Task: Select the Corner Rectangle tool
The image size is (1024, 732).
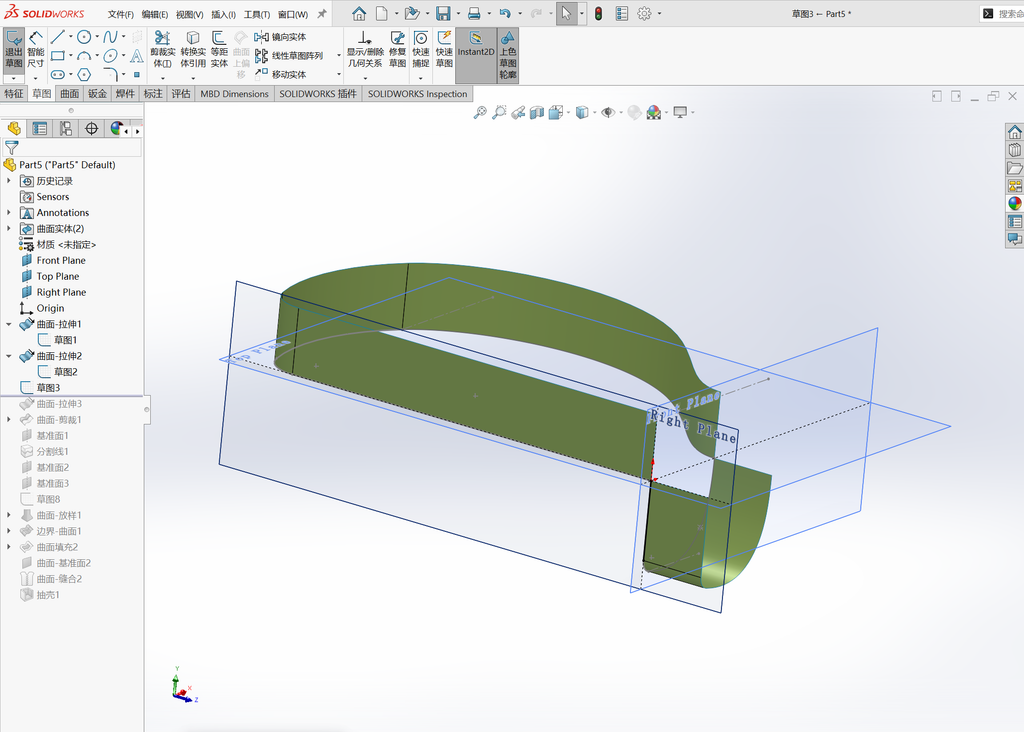Action: [57, 56]
